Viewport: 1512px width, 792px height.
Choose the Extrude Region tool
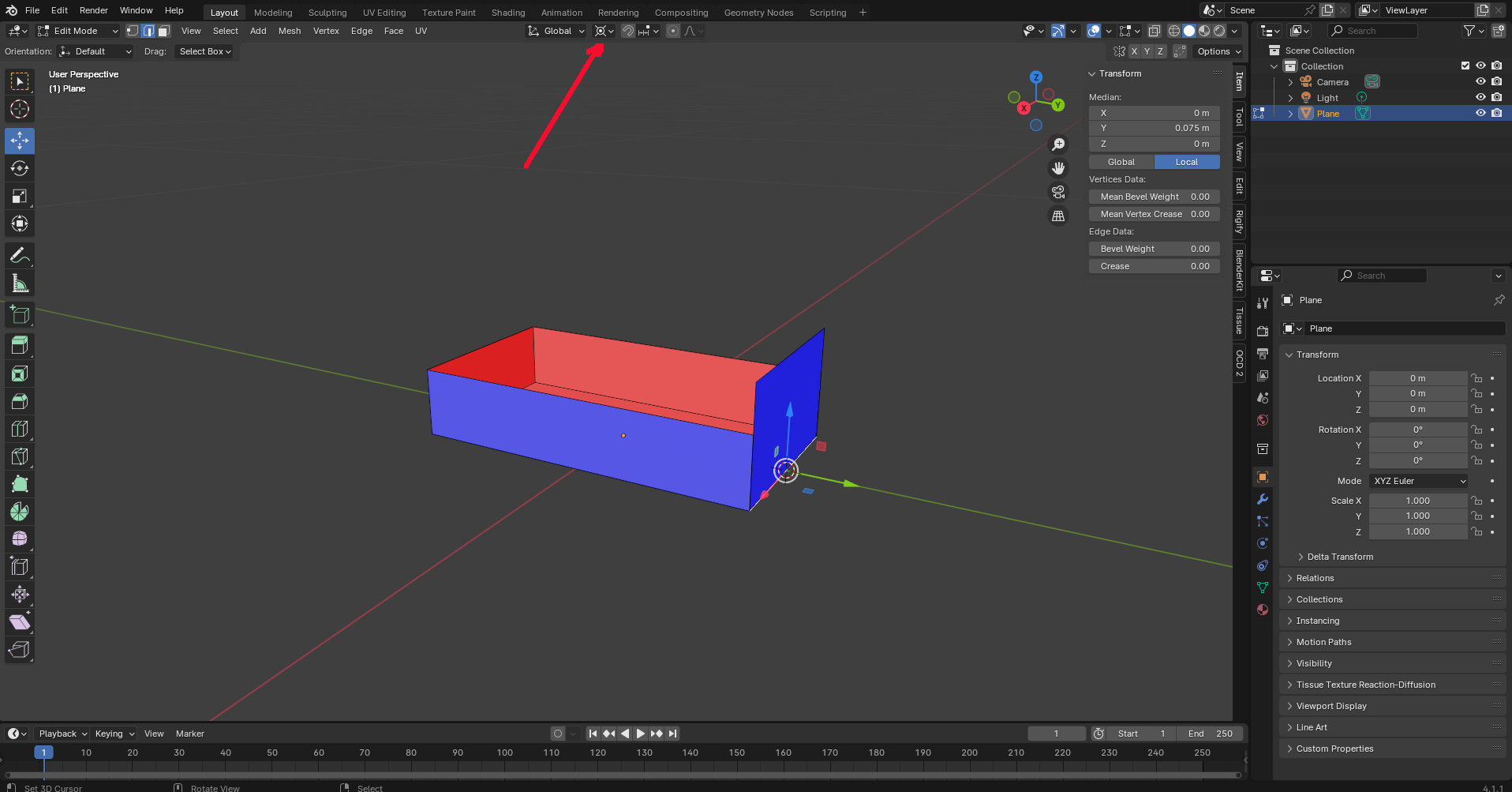(20, 345)
